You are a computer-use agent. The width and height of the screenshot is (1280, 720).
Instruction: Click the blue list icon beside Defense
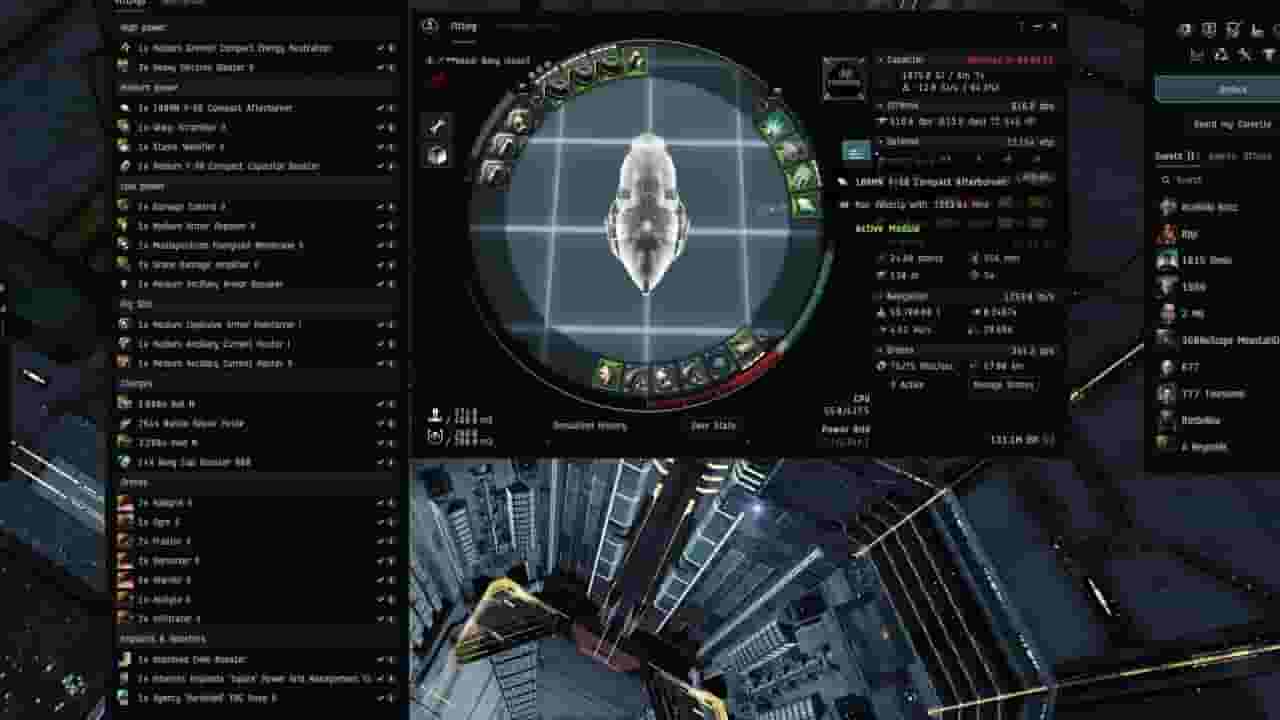click(x=856, y=152)
